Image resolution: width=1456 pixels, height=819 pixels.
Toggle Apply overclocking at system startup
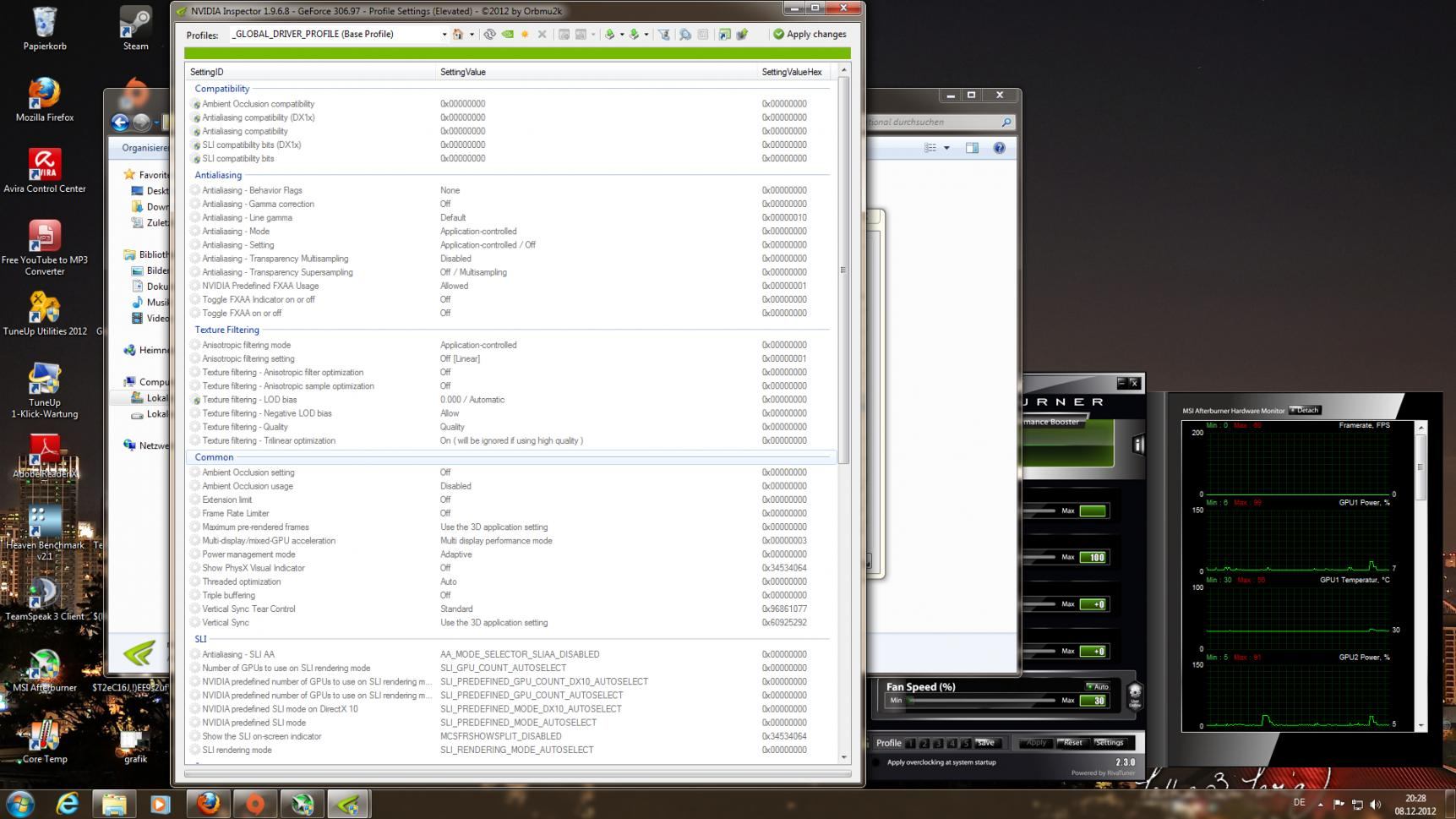[x=875, y=762]
